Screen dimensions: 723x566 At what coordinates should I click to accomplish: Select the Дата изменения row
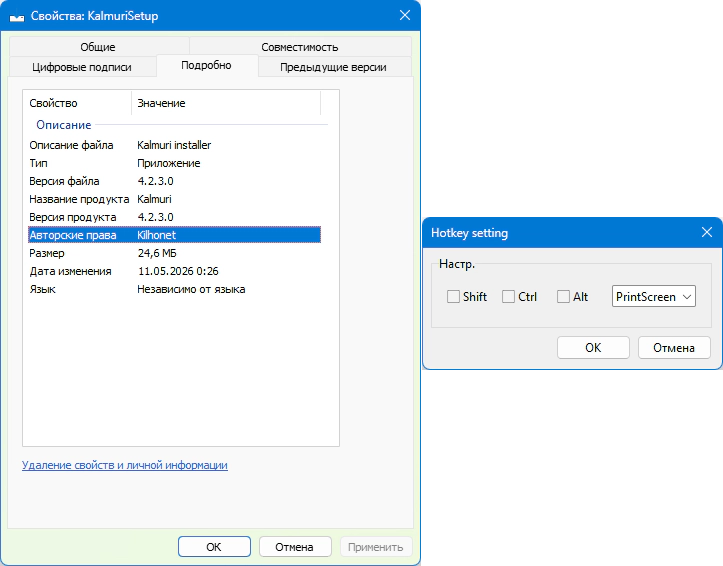[175, 271]
